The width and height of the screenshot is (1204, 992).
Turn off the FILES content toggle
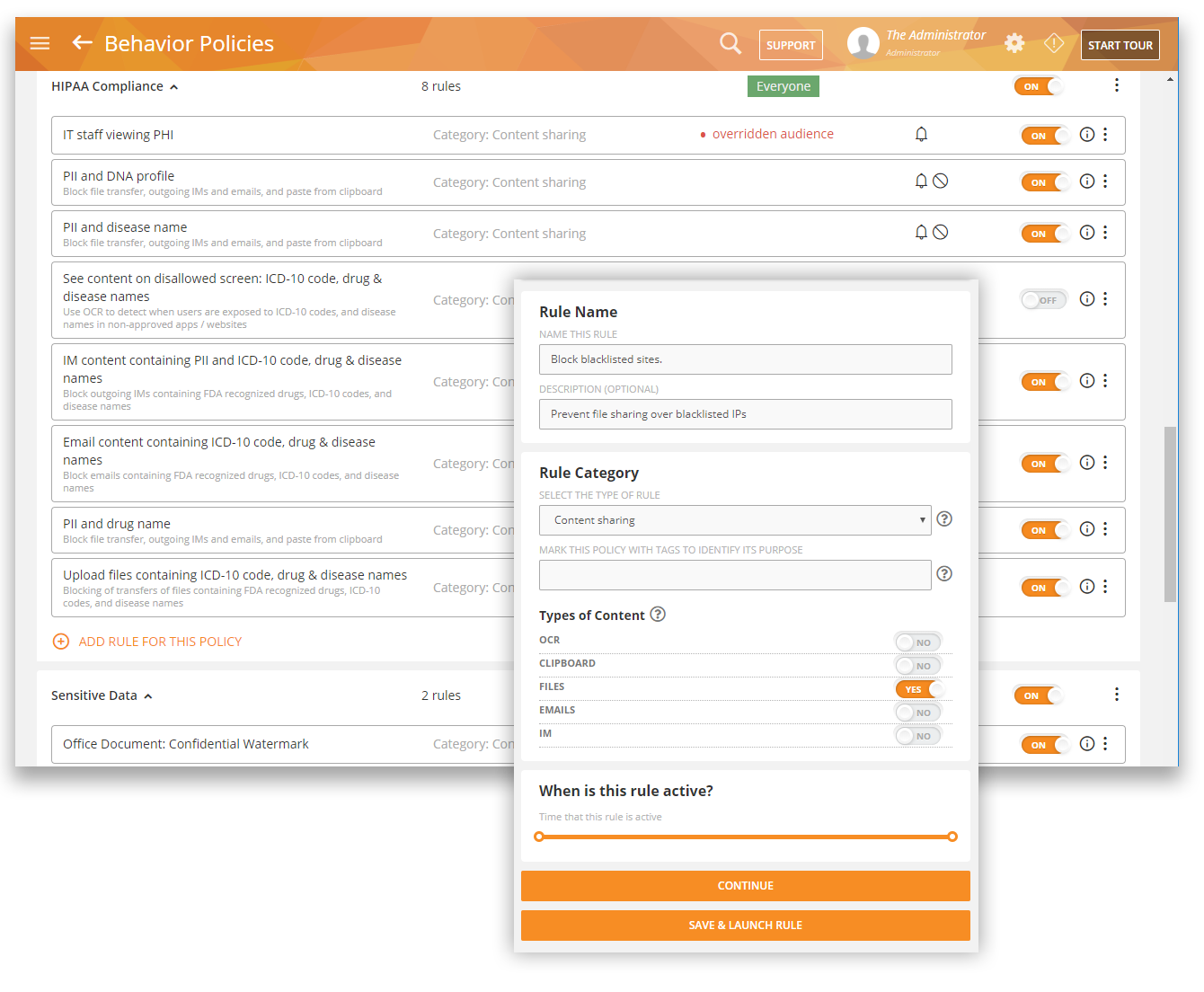click(x=918, y=688)
